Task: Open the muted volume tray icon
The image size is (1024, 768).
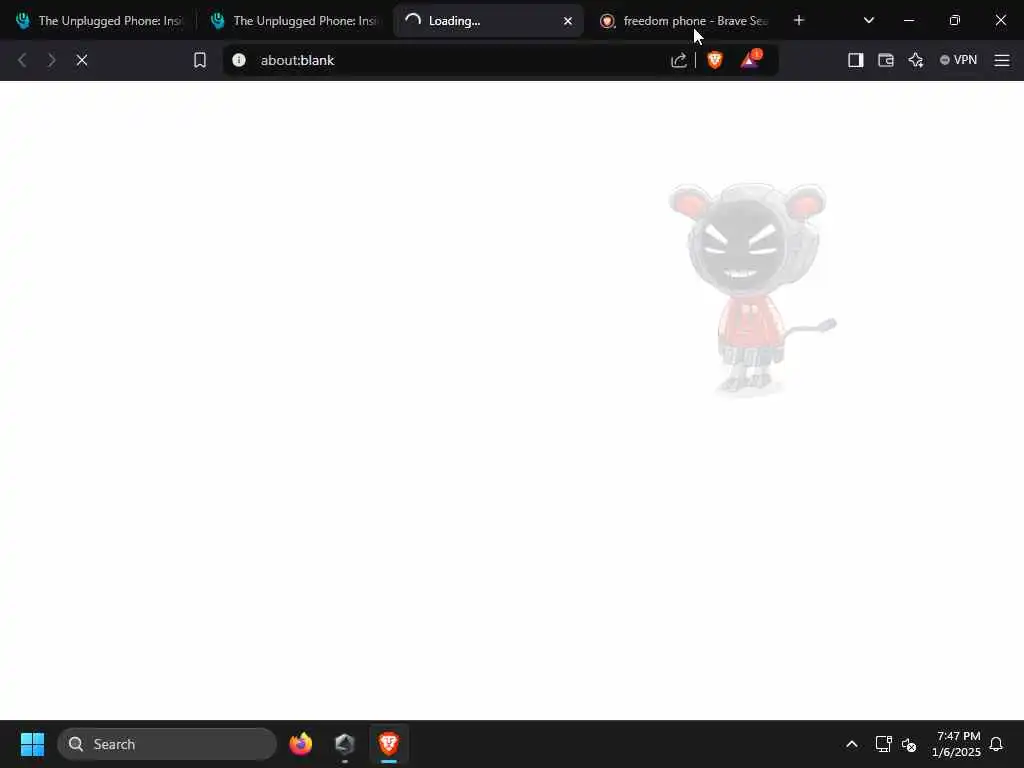Action: pos(909,744)
